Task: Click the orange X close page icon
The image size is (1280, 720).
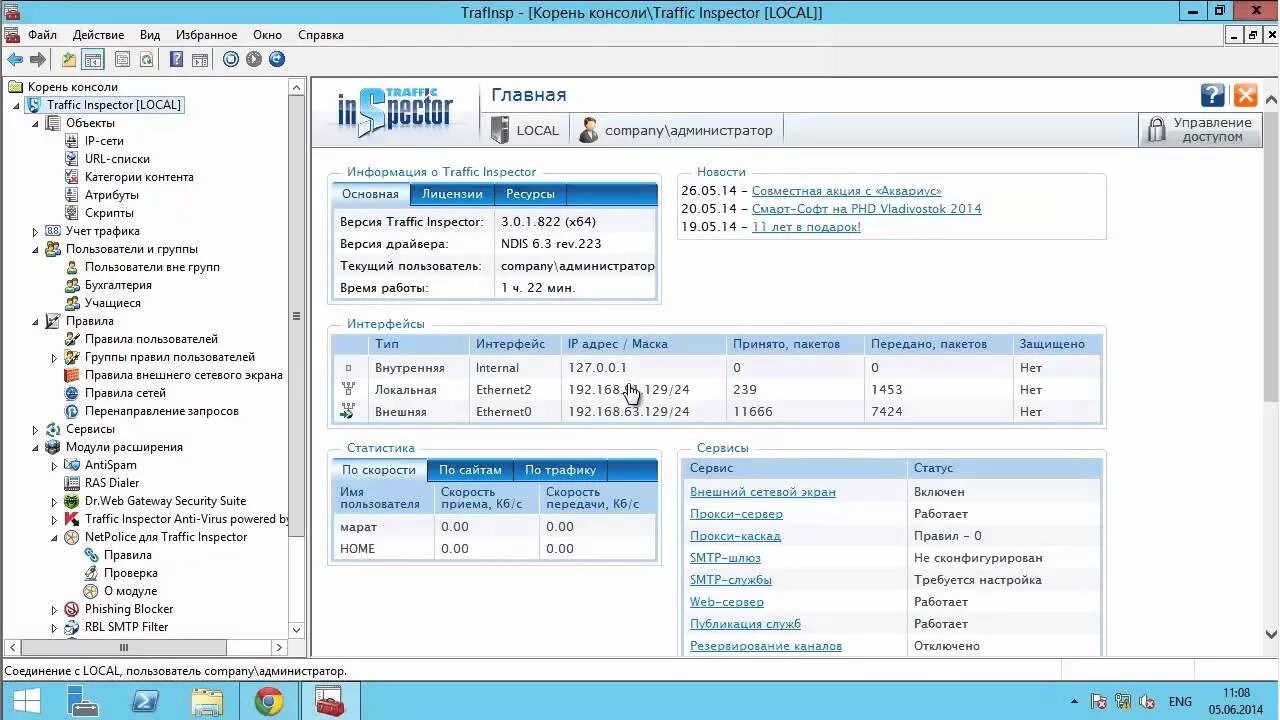Action: 1245,95
